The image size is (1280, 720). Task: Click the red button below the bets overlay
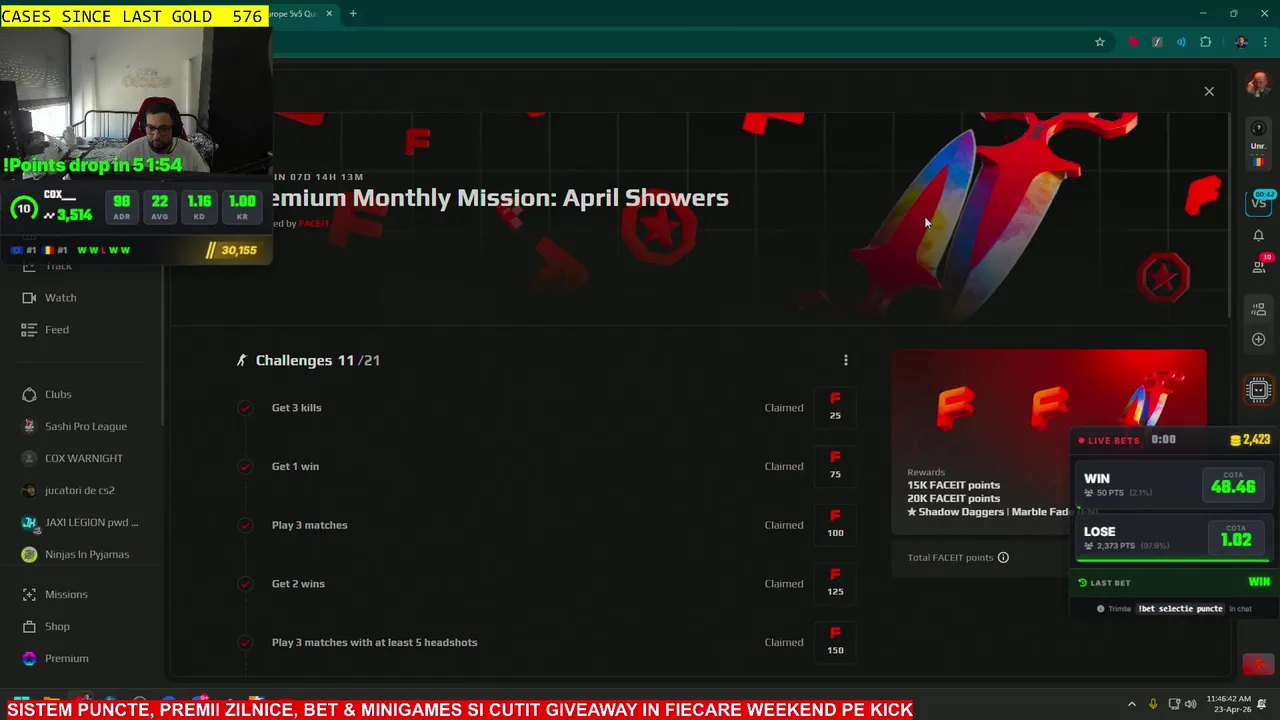pyautogui.click(x=1258, y=665)
